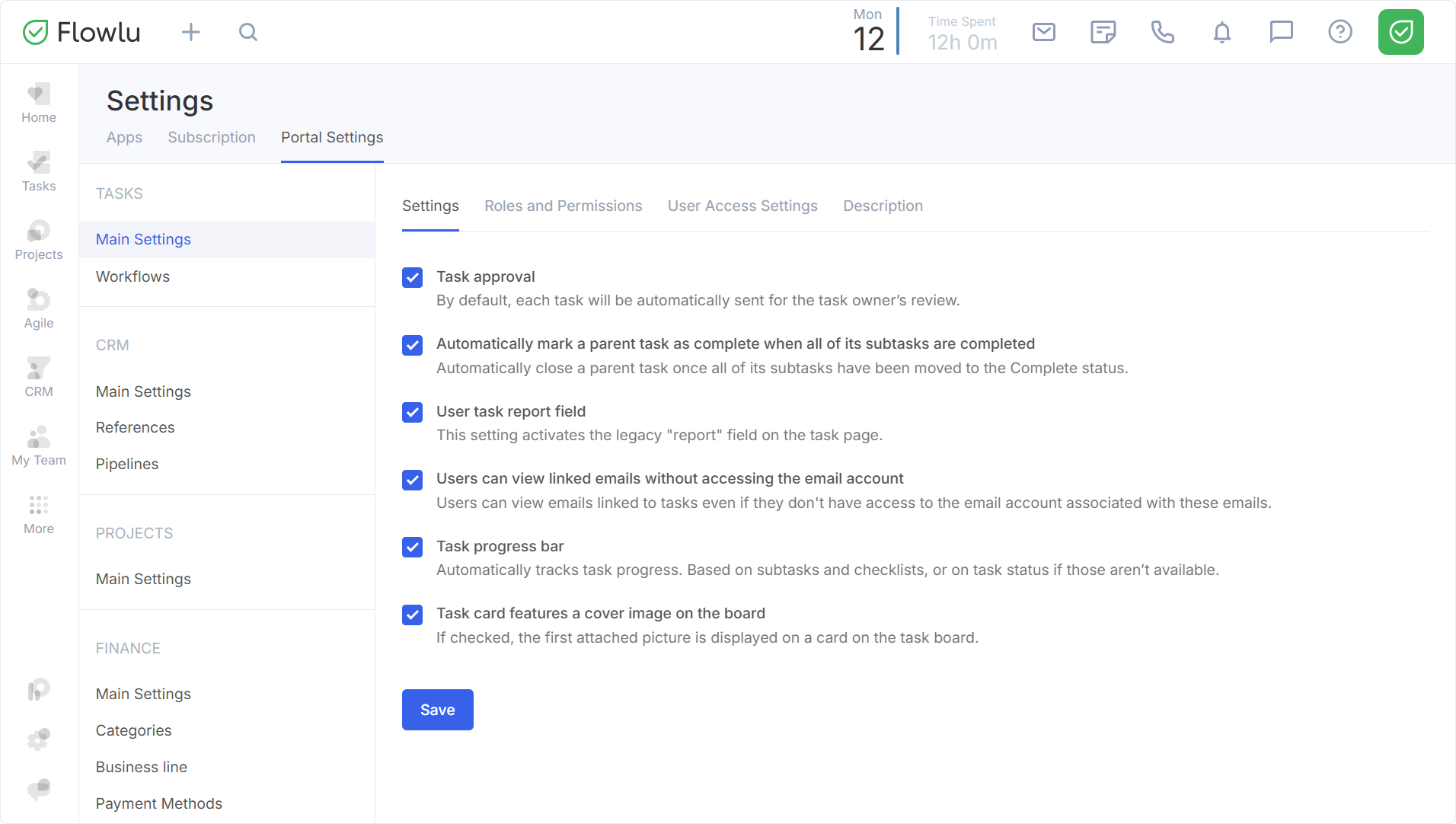This screenshot has height=824, width=1456.
Task: Open the search magnifier icon
Action: [248, 32]
